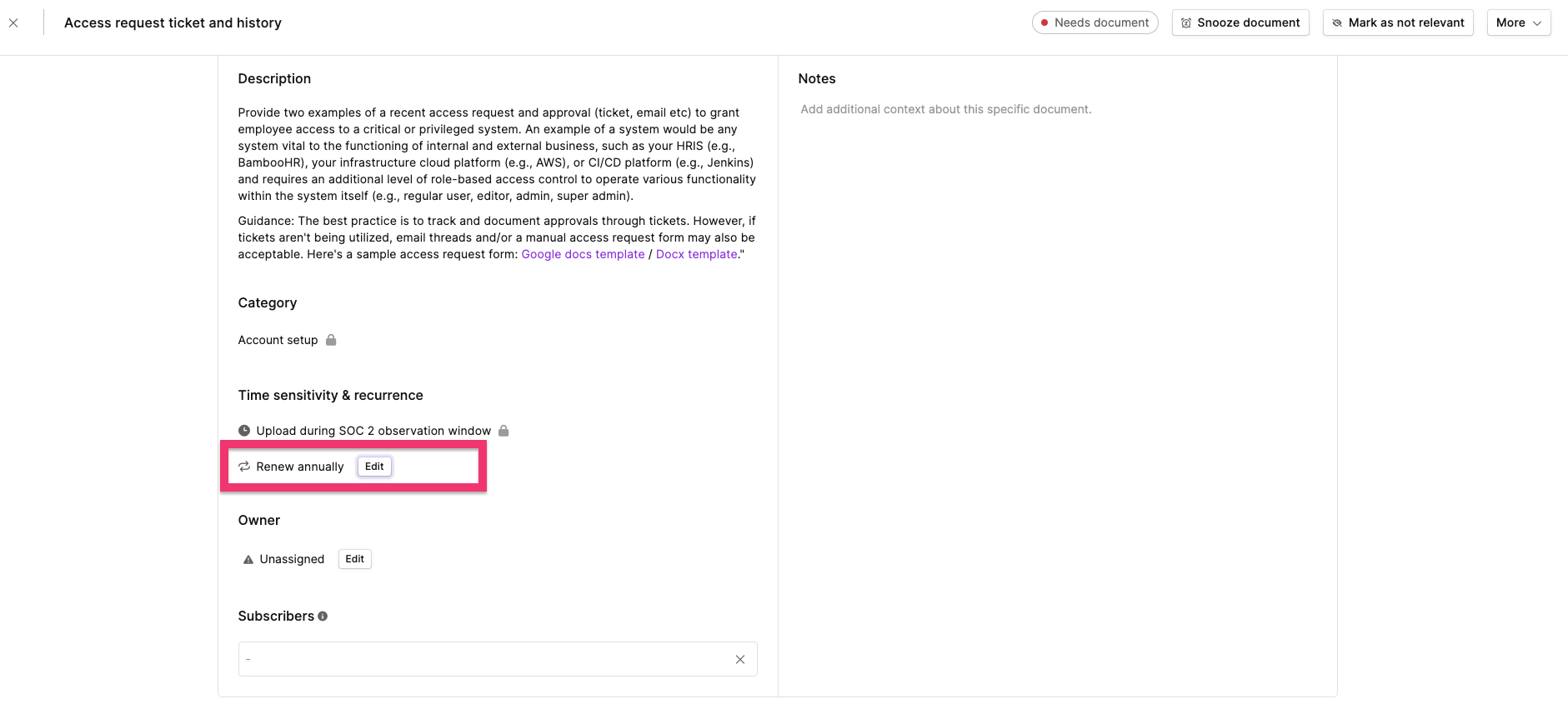Click 'Upload during SOC 2 observation window' text
Image resolution: width=1568 pixels, height=709 pixels.
point(373,431)
